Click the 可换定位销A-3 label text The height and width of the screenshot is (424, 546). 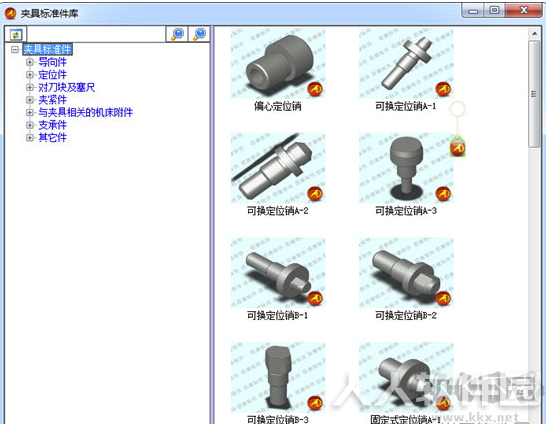pyautogui.click(x=406, y=211)
